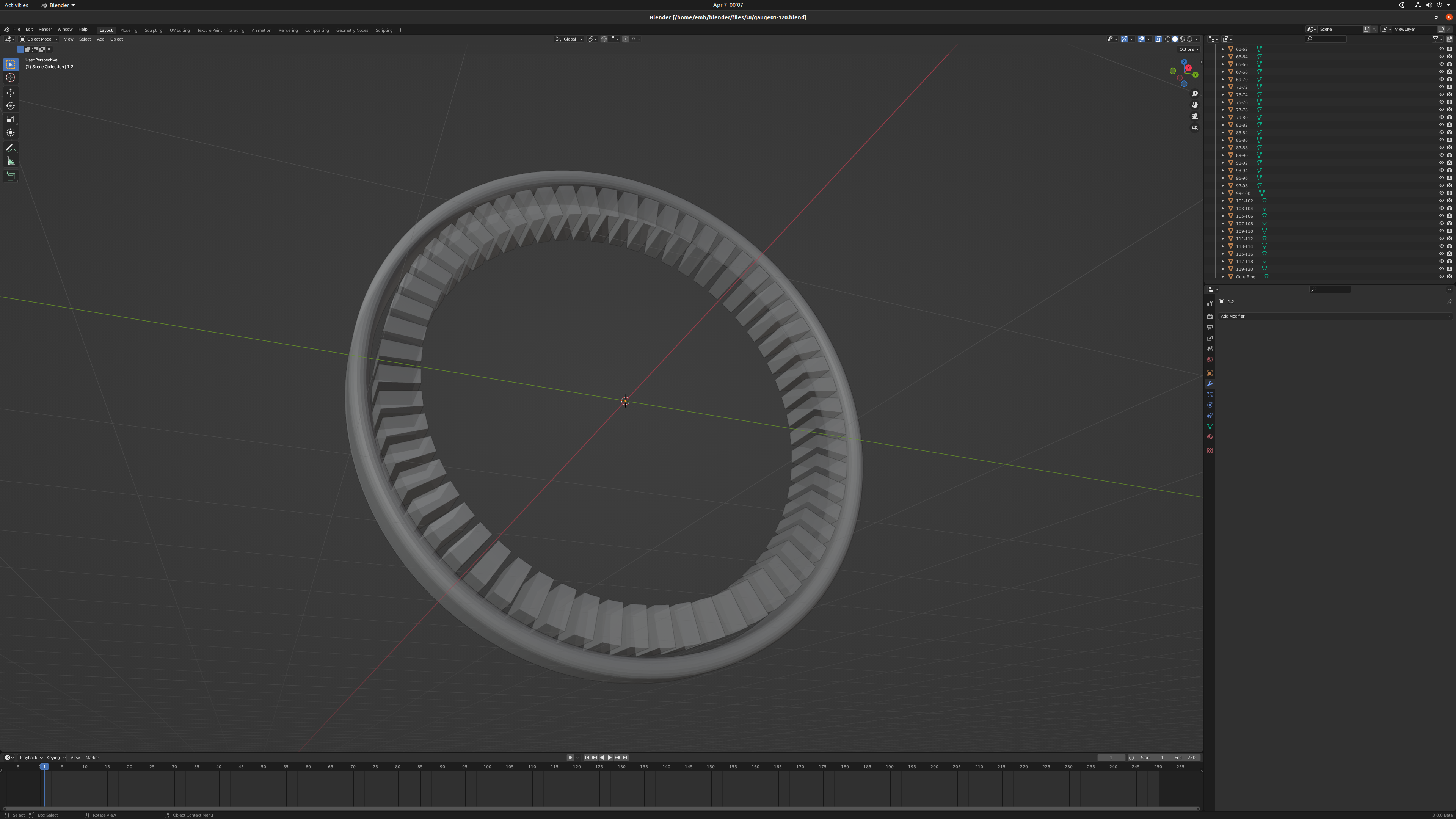Toggle proportional editing in header
1456x819 pixels.
click(625, 39)
